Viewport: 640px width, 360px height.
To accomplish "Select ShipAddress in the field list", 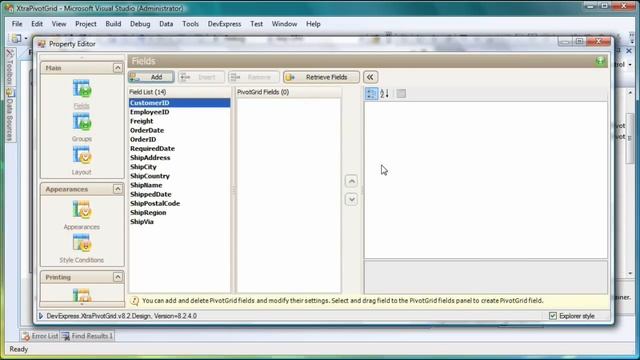I will [180, 158].
